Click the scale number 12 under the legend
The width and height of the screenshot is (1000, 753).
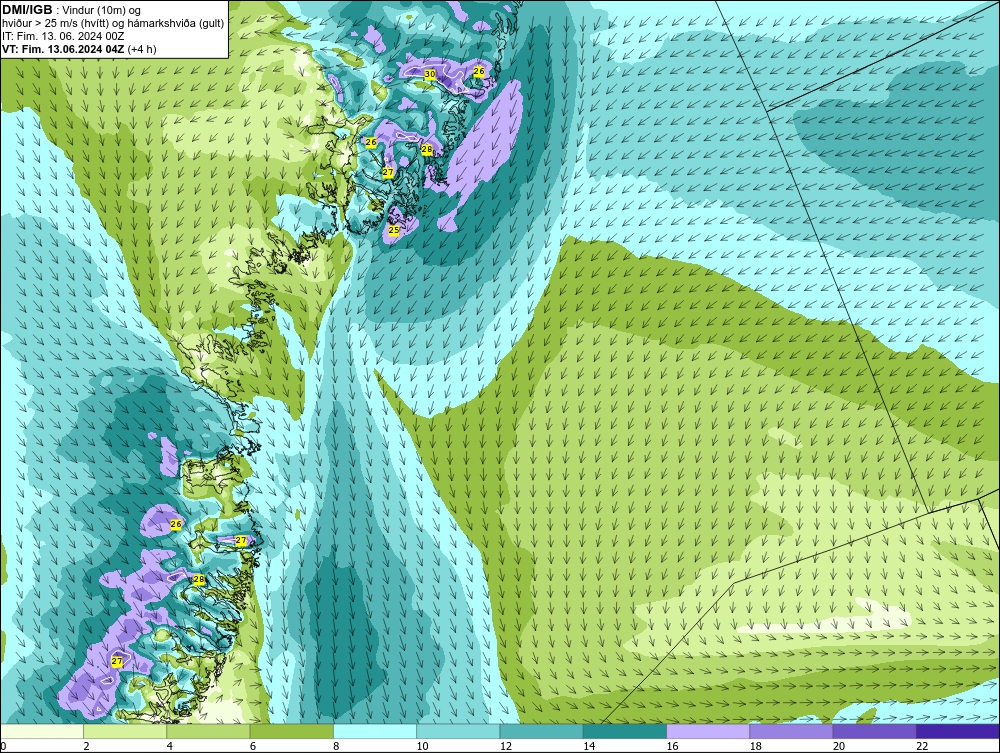tap(506, 746)
